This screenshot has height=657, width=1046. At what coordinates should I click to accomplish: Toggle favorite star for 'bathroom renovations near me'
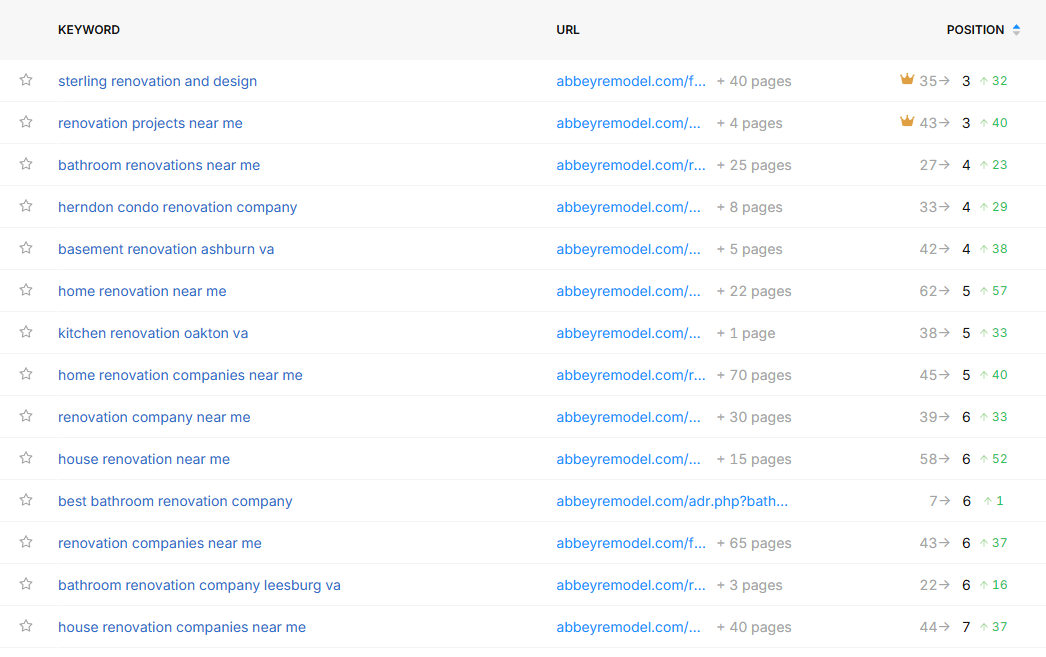click(x=26, y=164)
